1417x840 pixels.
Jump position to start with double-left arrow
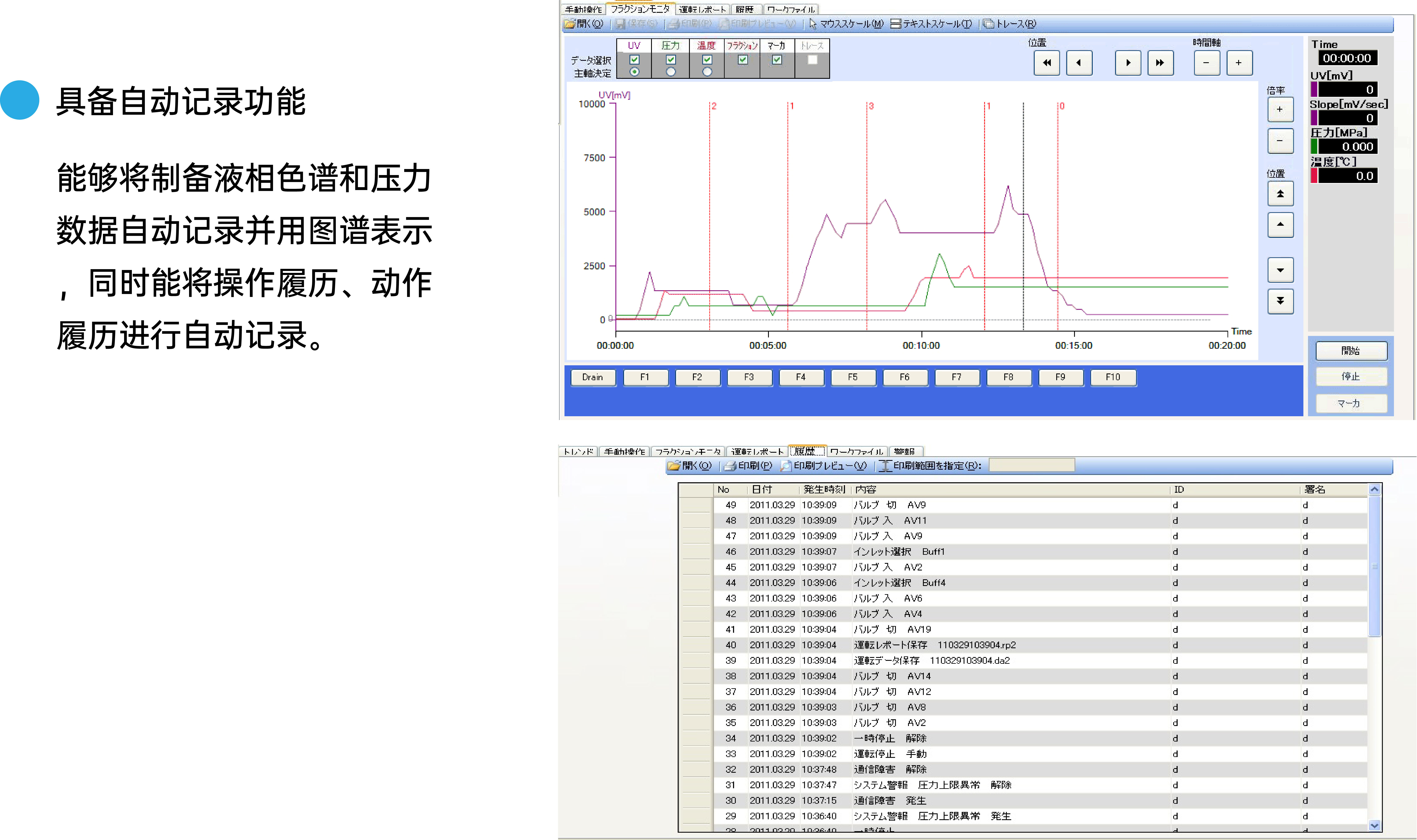(1047, 63)
